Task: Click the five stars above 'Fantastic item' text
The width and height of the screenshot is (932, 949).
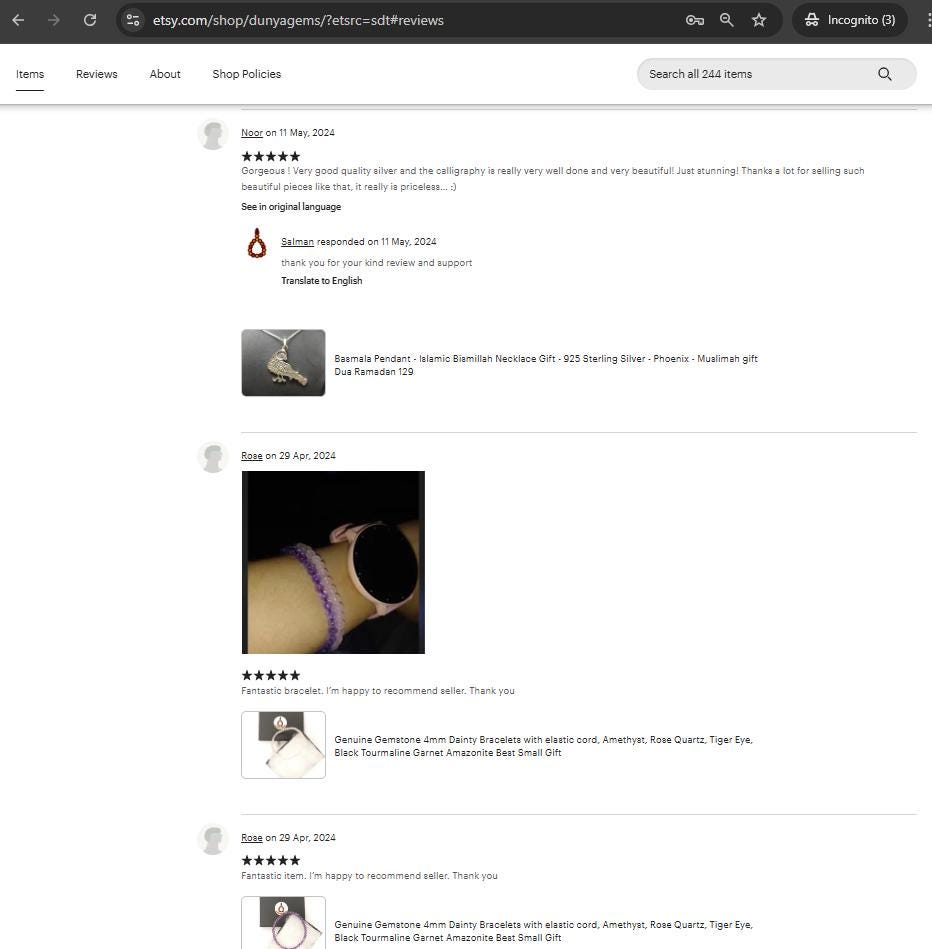Action: (x=271, y=860)
